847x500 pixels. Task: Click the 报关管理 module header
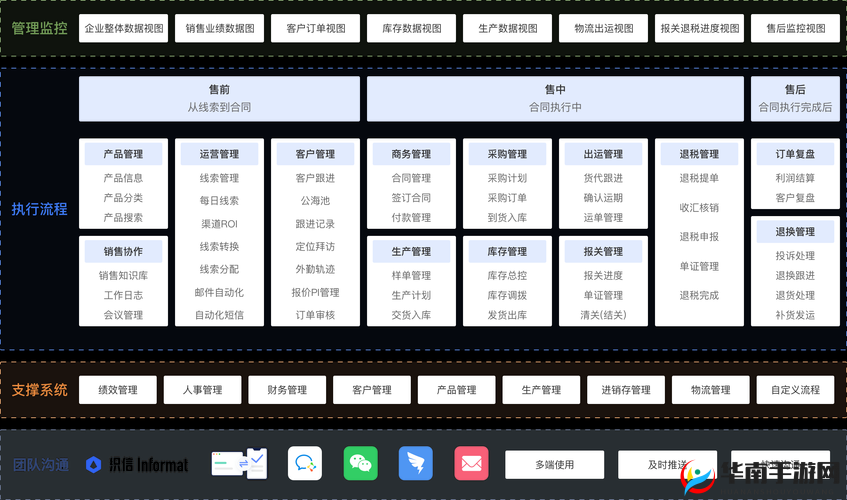point(603,252)
